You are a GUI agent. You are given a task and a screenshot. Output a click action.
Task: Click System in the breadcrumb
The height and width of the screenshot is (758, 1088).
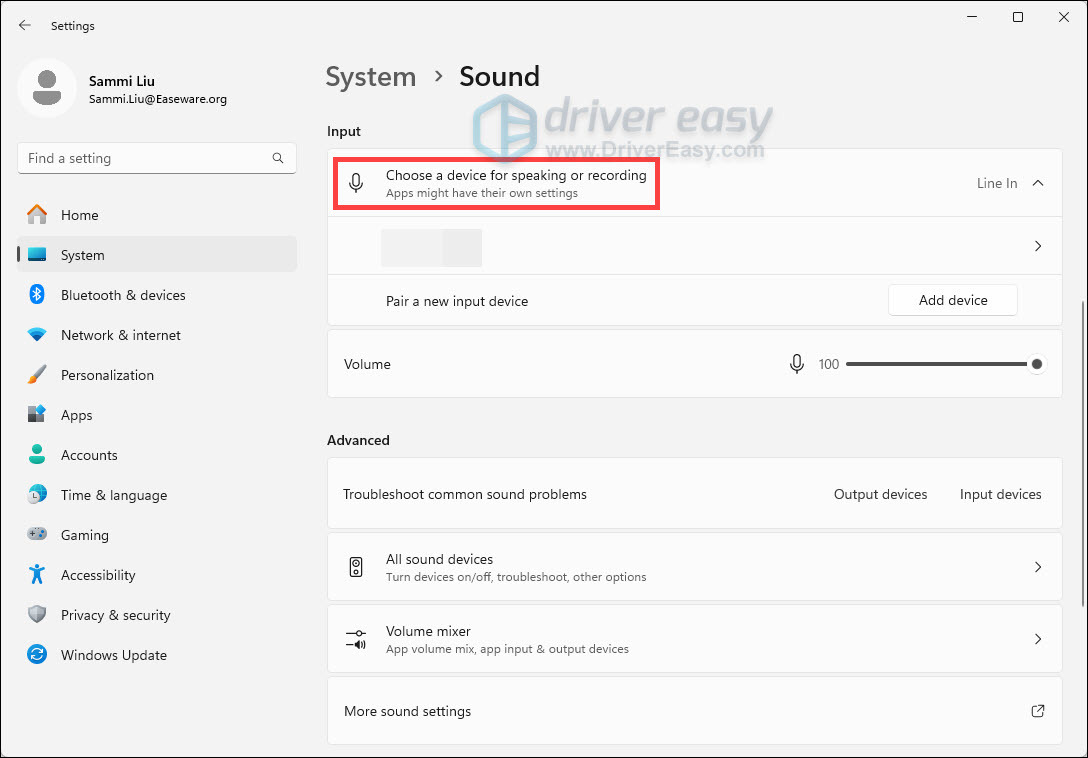pyautogui.click(x=371, y=76)
